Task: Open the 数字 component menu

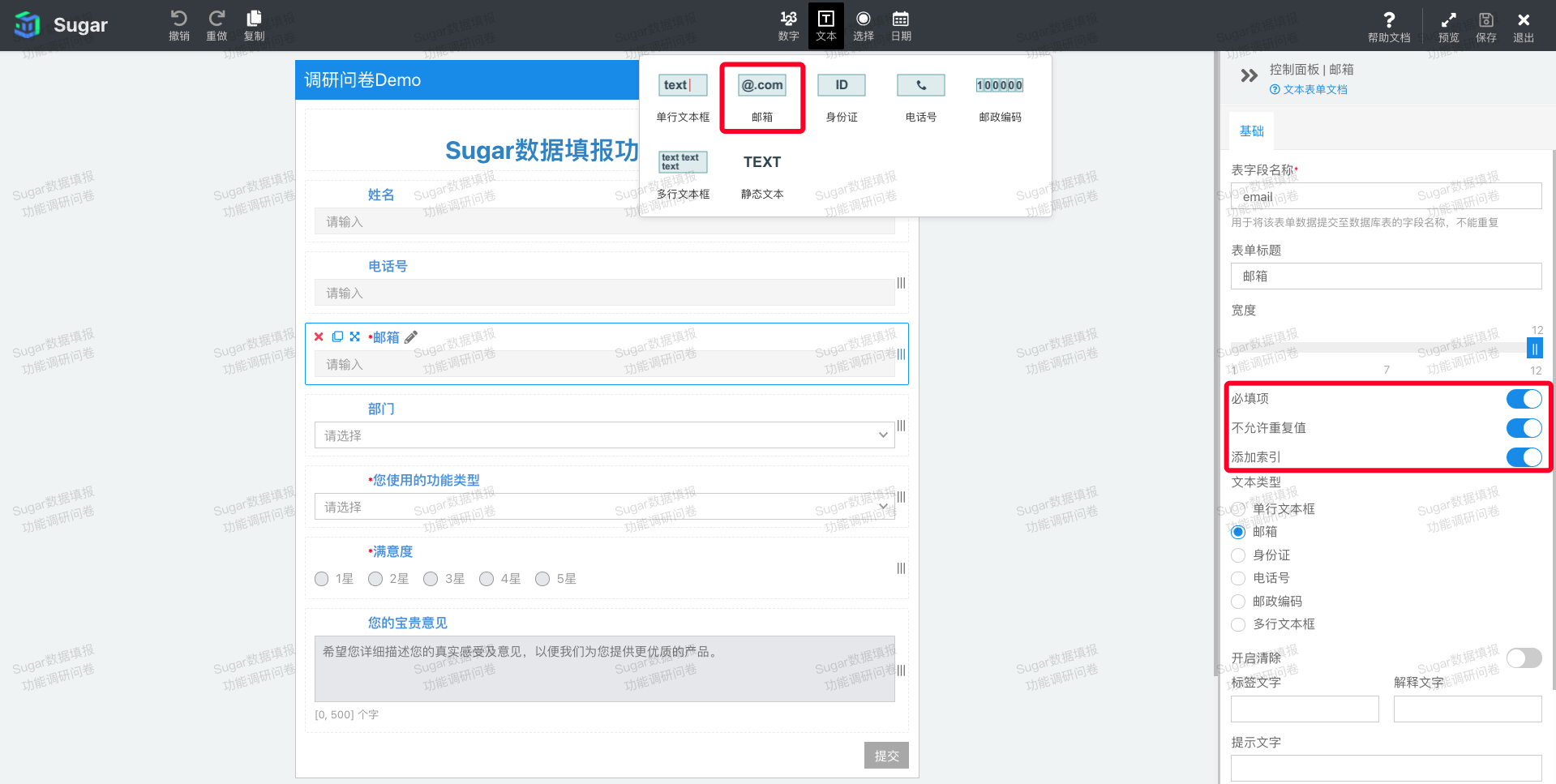Action: tap(788, 25)
